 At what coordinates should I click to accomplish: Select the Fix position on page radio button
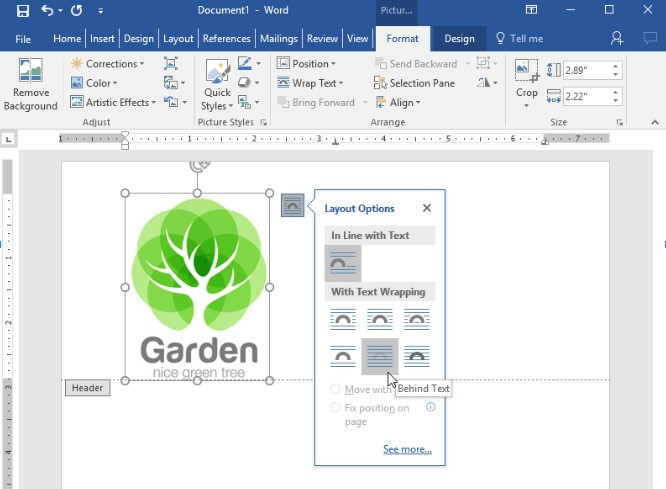pyautogui.click(x=335, y=407)
